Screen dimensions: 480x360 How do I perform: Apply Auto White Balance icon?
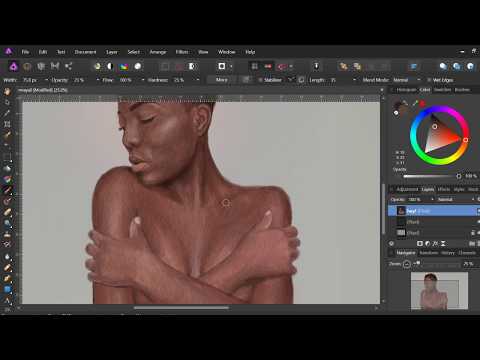(138, 66)
